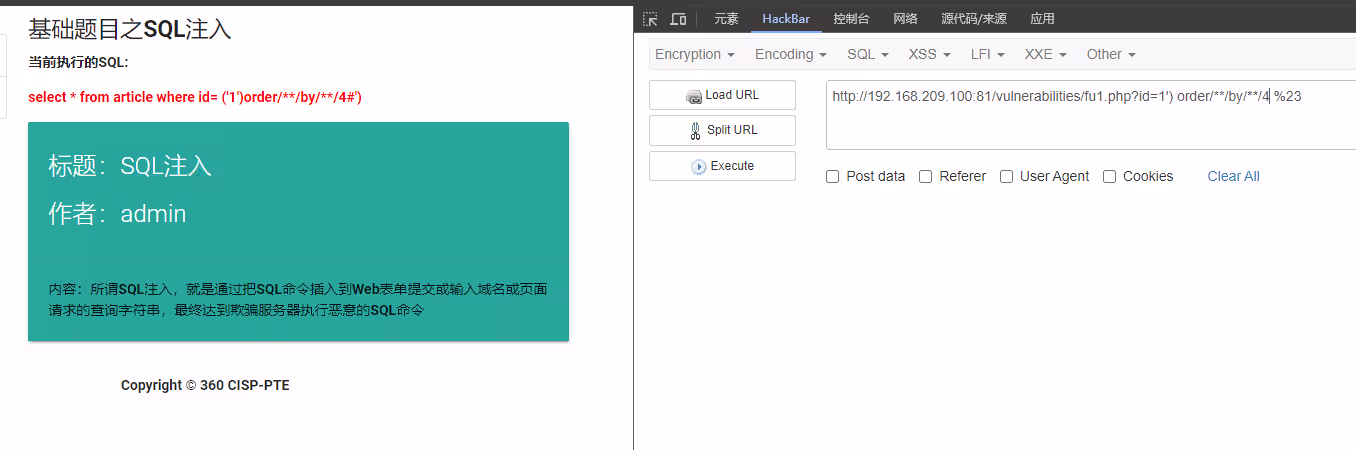The width and height of the screenshot is (1356, 450).
Task: Switch to the 网络 tab
Action: click(x=905, y=18)
